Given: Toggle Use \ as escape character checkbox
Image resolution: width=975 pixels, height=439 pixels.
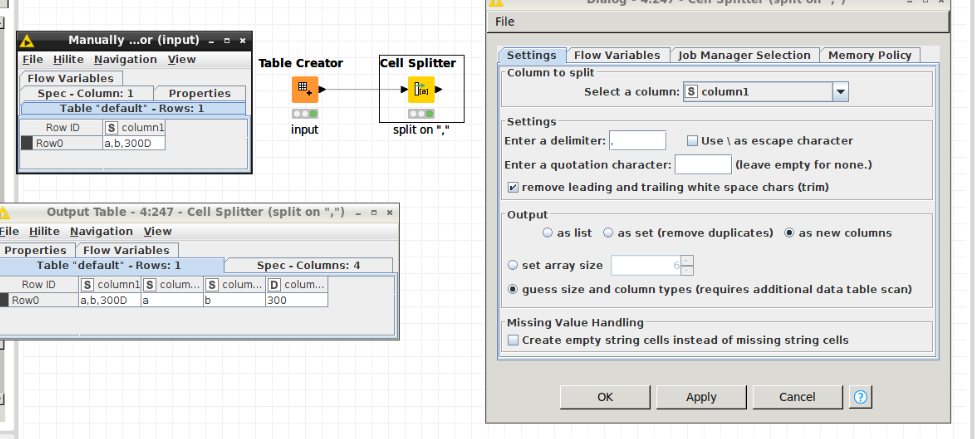Looking at the screenshot, I should pyautogui.click(x=692, y=141).
